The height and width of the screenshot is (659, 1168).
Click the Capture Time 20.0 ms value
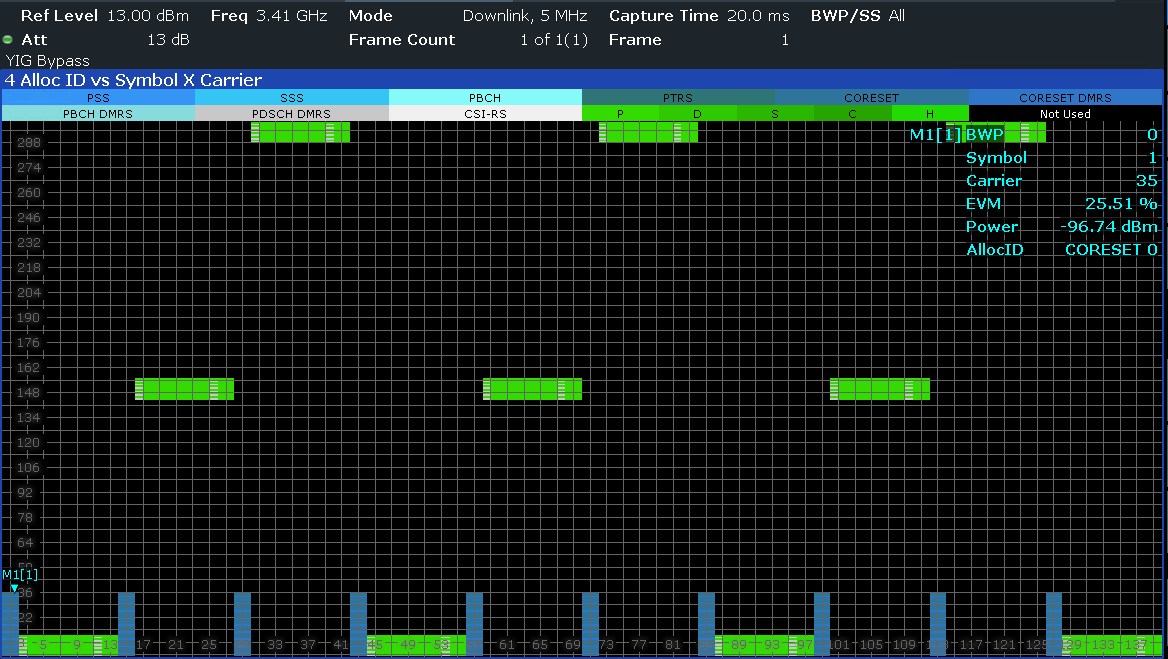tap(758, 16)
